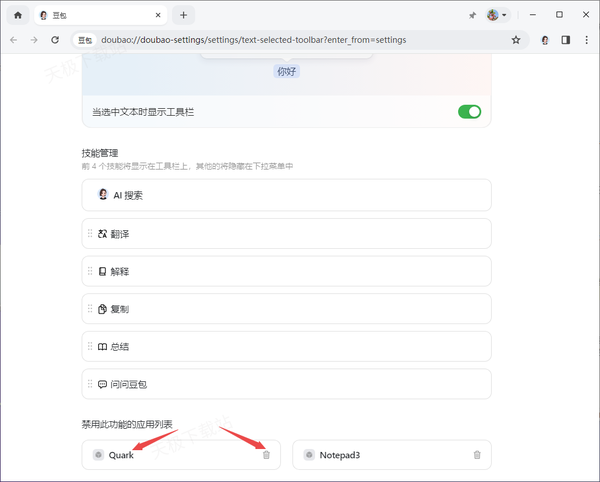Click the 翻译 translate icon
The height and width of the screenshot is (482, 600).
coord(102,233)
